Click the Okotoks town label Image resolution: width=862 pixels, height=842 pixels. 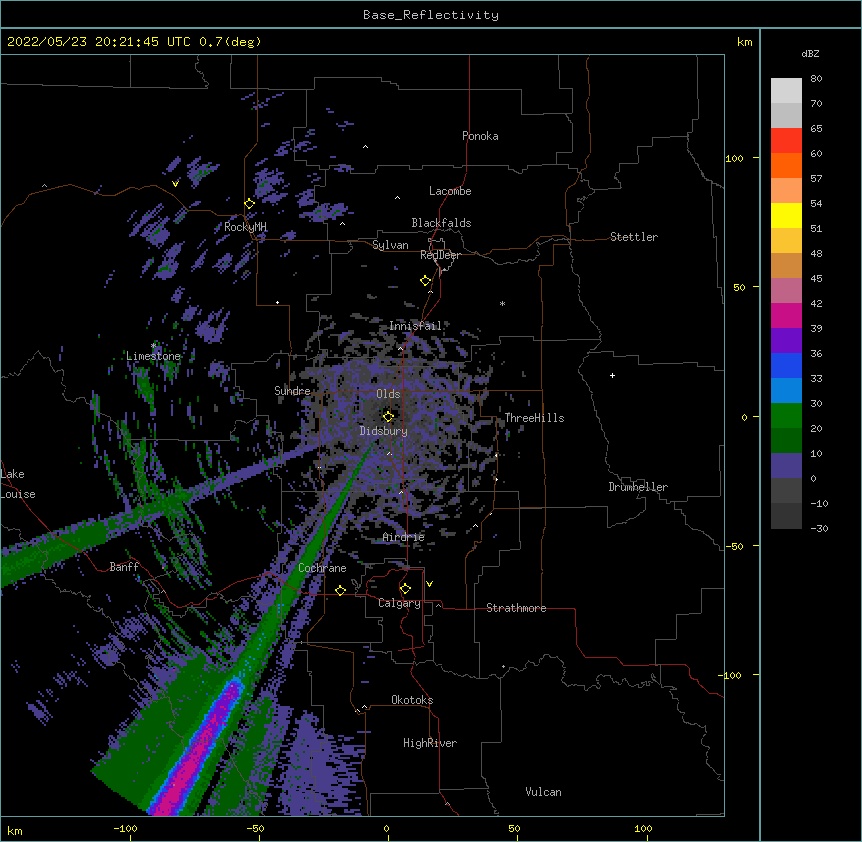[412, 700]
